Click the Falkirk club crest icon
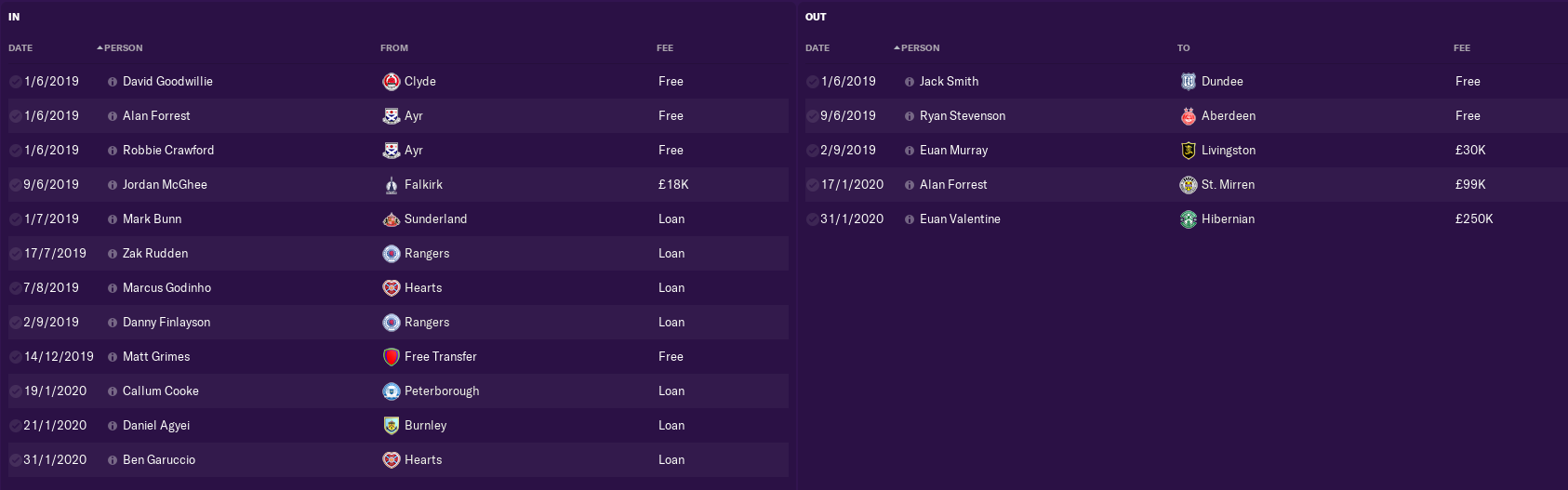Viewport: 1568px width, 490px height. 392,185
